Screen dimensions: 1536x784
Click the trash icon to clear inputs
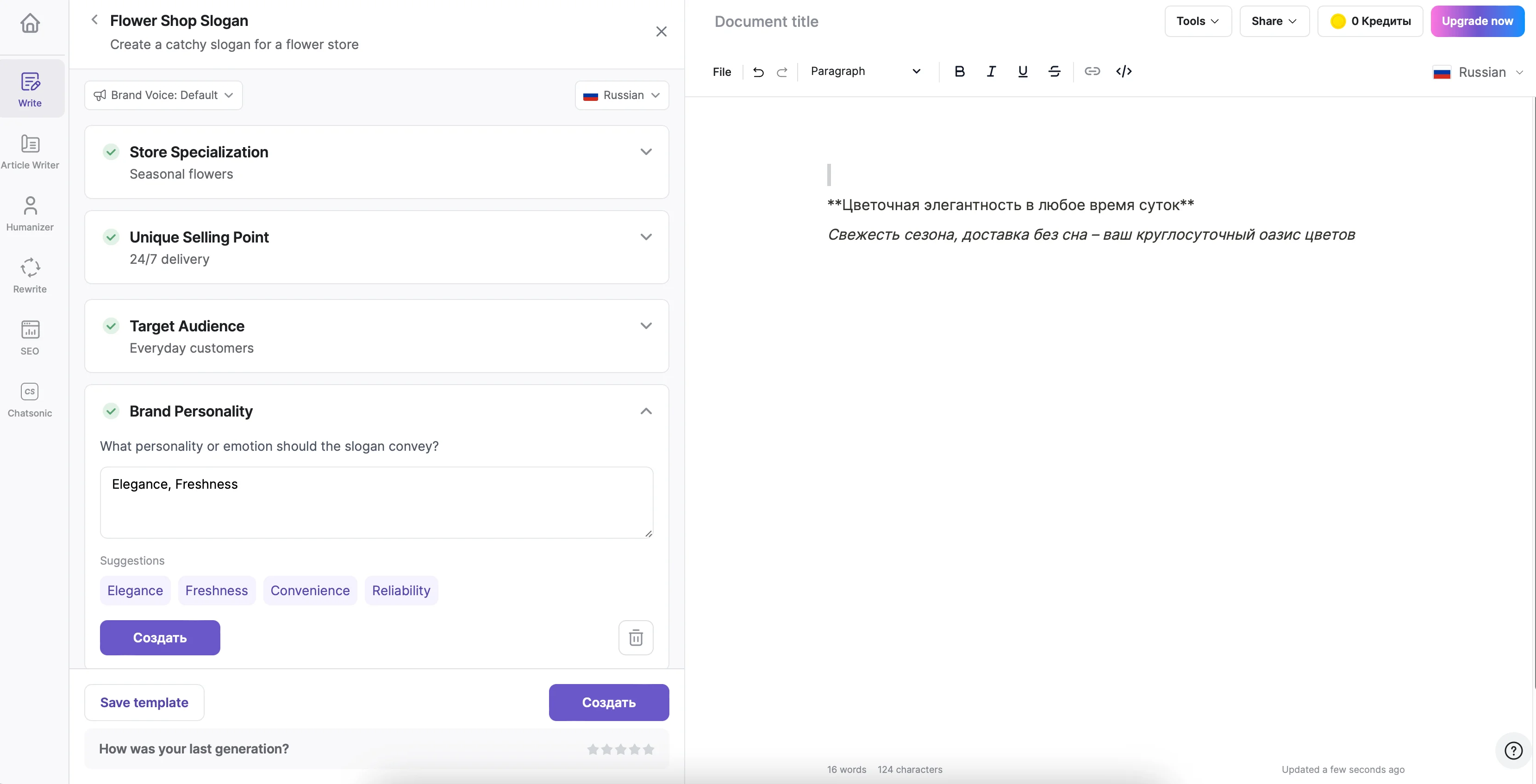point(636,637)
